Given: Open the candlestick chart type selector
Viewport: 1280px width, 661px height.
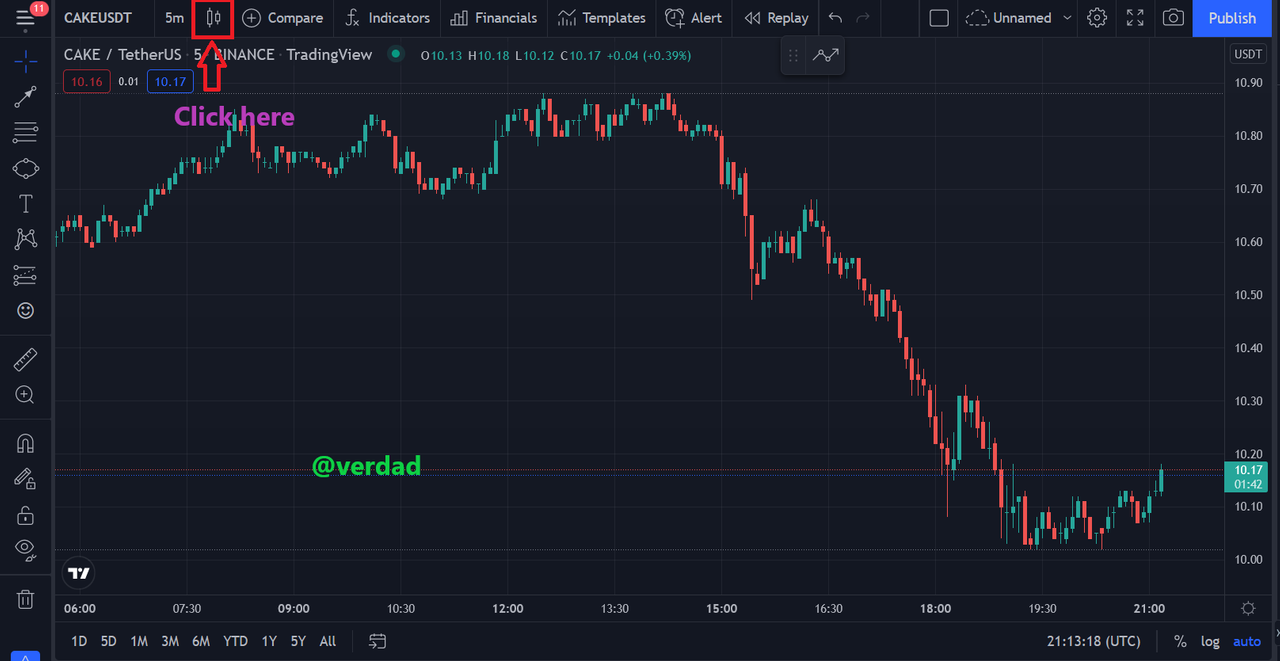Looking at the screenshot, I should pyautogui.click(x=213, y=18).
